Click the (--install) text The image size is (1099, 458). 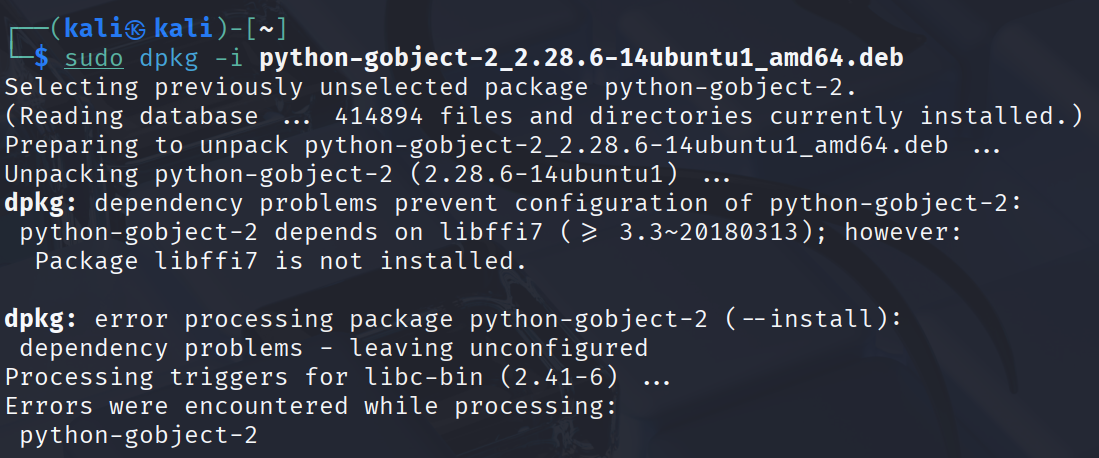pos(812,320)
